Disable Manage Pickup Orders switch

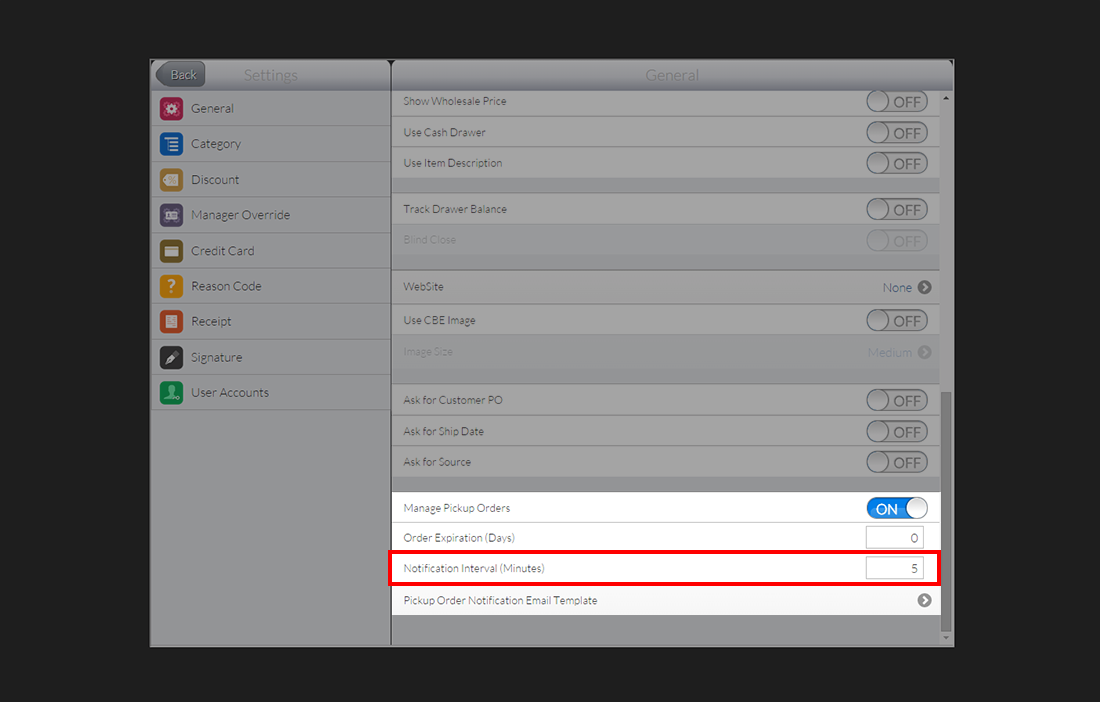pos(897,508)
